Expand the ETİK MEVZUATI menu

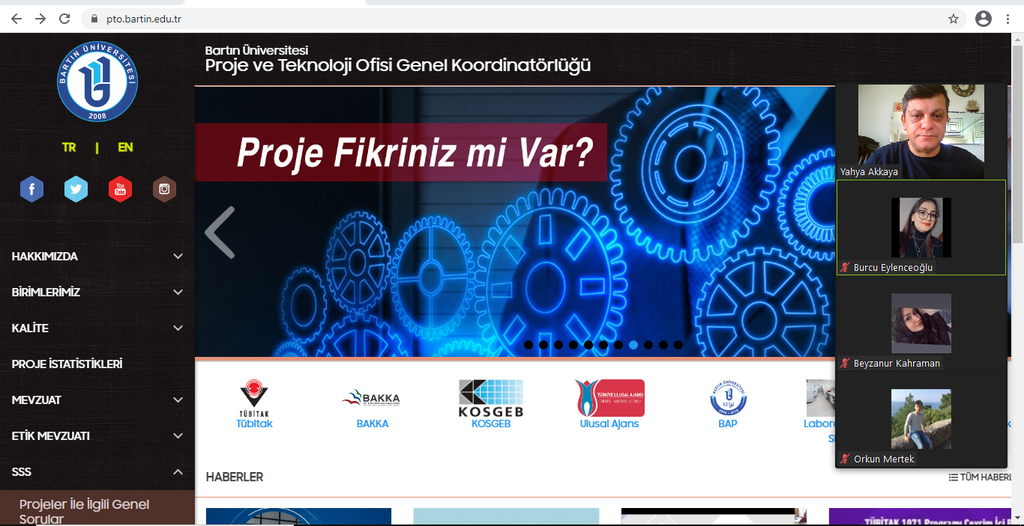pyautogui.click(x=97, y=436)
